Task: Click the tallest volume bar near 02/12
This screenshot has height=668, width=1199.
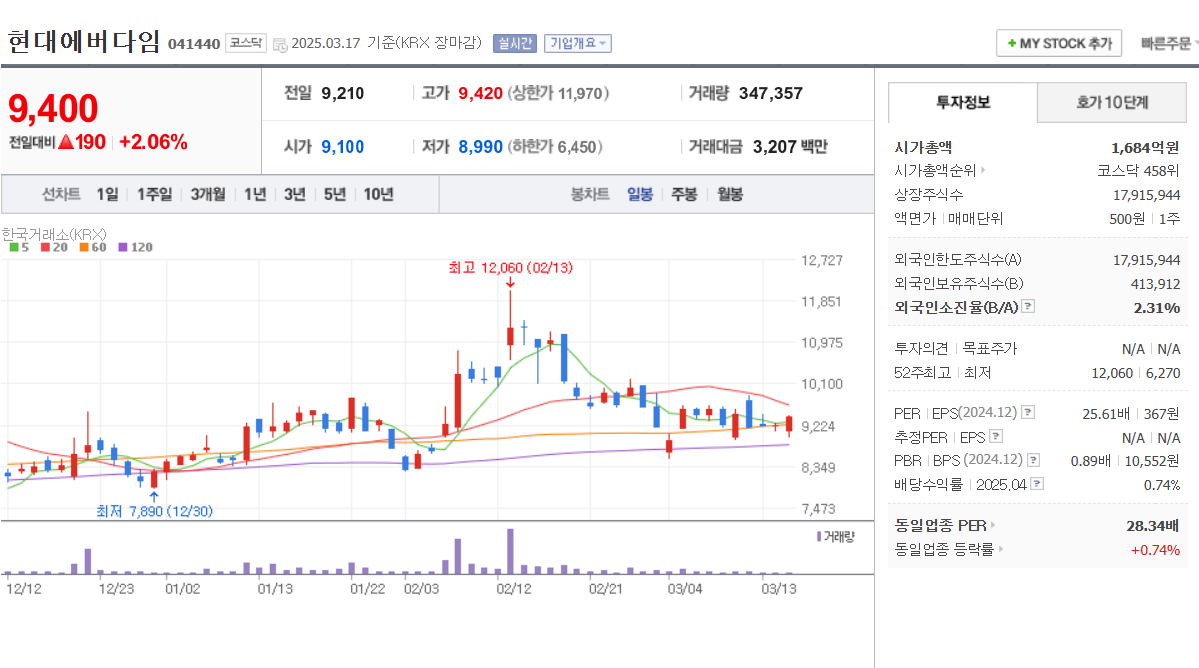Action: (x=510, y=551)
